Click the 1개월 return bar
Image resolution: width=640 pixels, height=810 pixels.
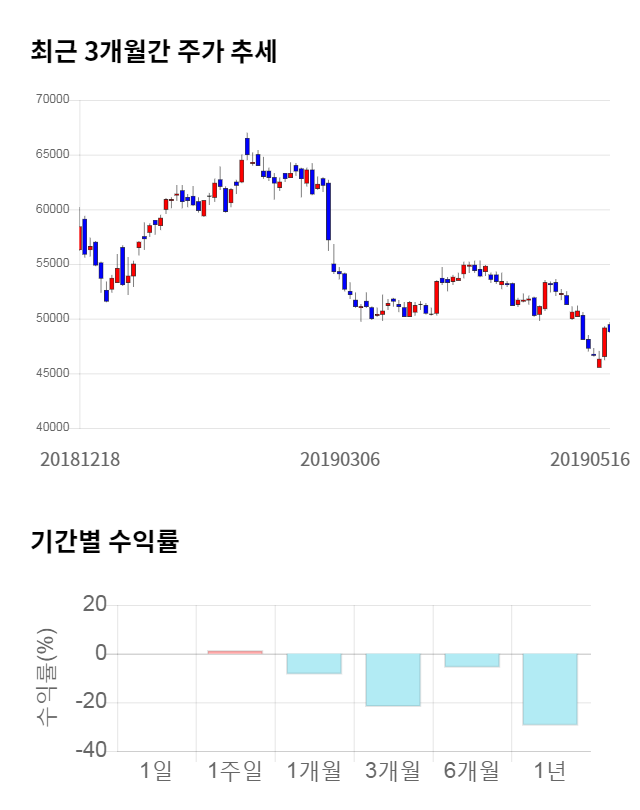click(x=314, y=664)
